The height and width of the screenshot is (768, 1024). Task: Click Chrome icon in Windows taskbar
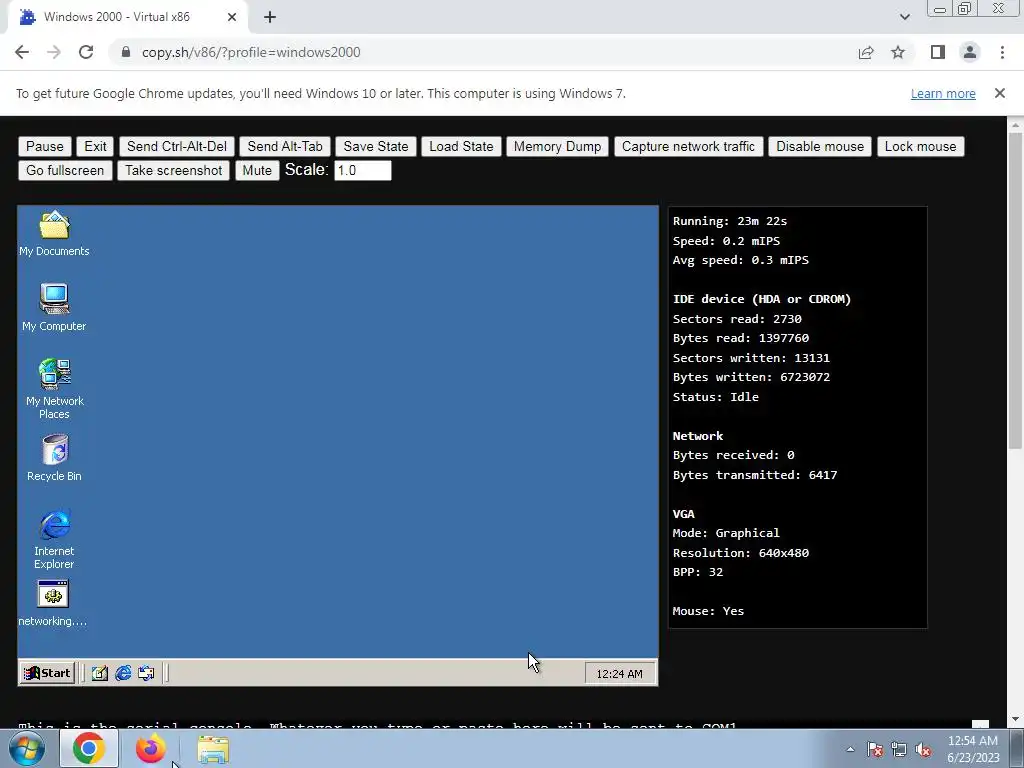coord(89,748)
